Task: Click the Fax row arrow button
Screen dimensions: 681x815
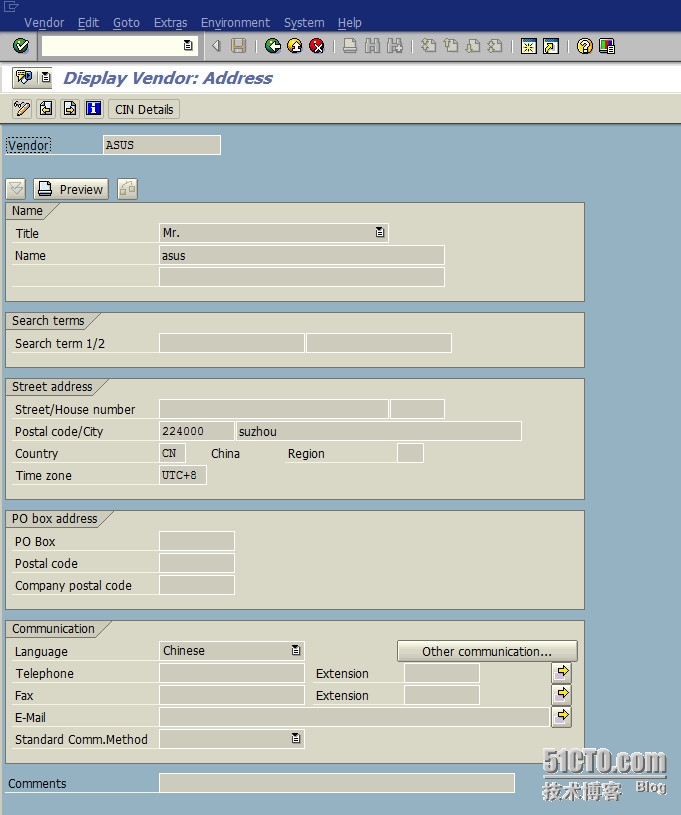Action: click(x=561, y=694)
